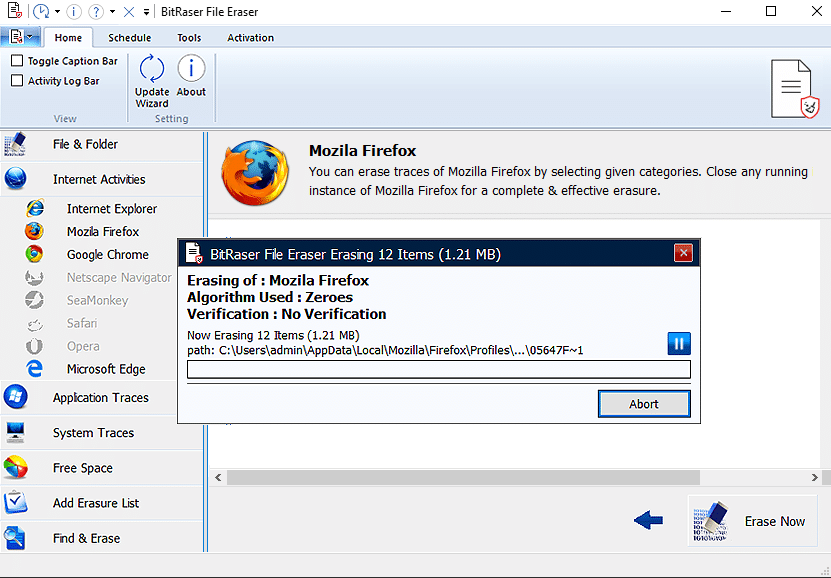The height and width of the screenshot is (578, 831).
Task: Click the Opera icon in sidebar
Action: pos(34,346)
